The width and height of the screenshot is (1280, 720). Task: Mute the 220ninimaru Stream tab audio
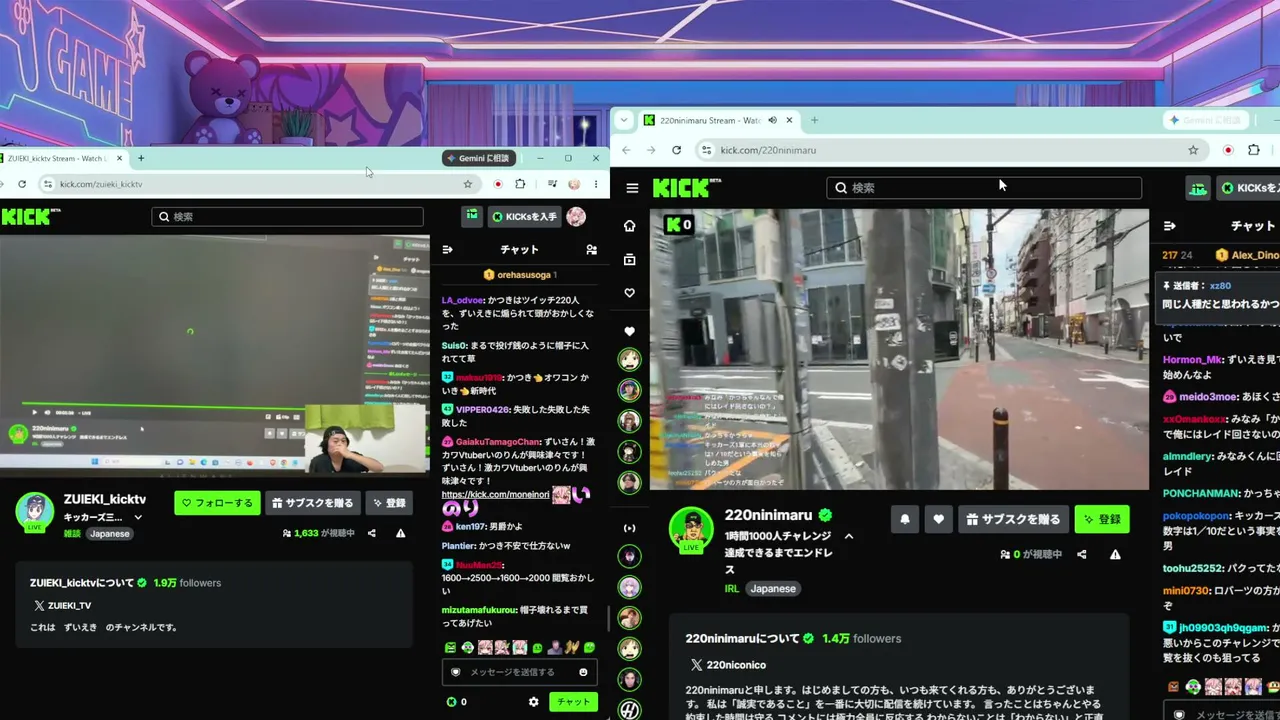click(772, 120)
